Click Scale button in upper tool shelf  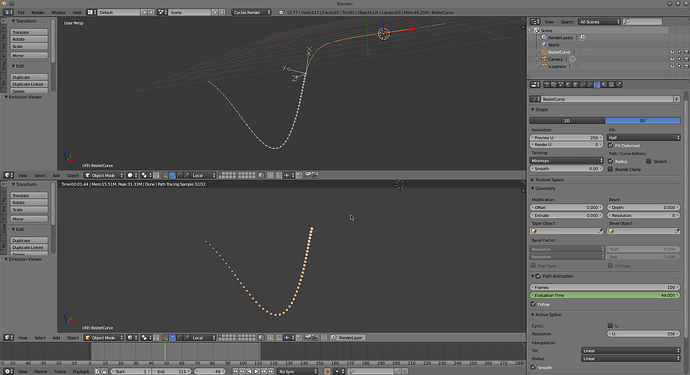[x=29, y=46]
